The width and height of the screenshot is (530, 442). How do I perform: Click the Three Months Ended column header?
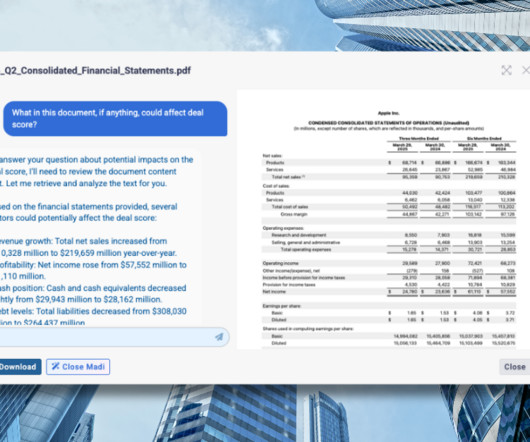tap(419, 139)
